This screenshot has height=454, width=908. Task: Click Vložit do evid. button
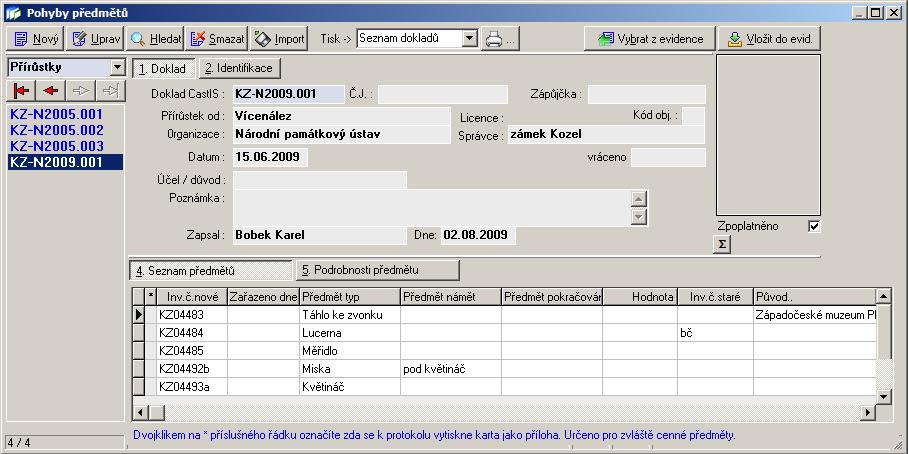tap(770, 39)
